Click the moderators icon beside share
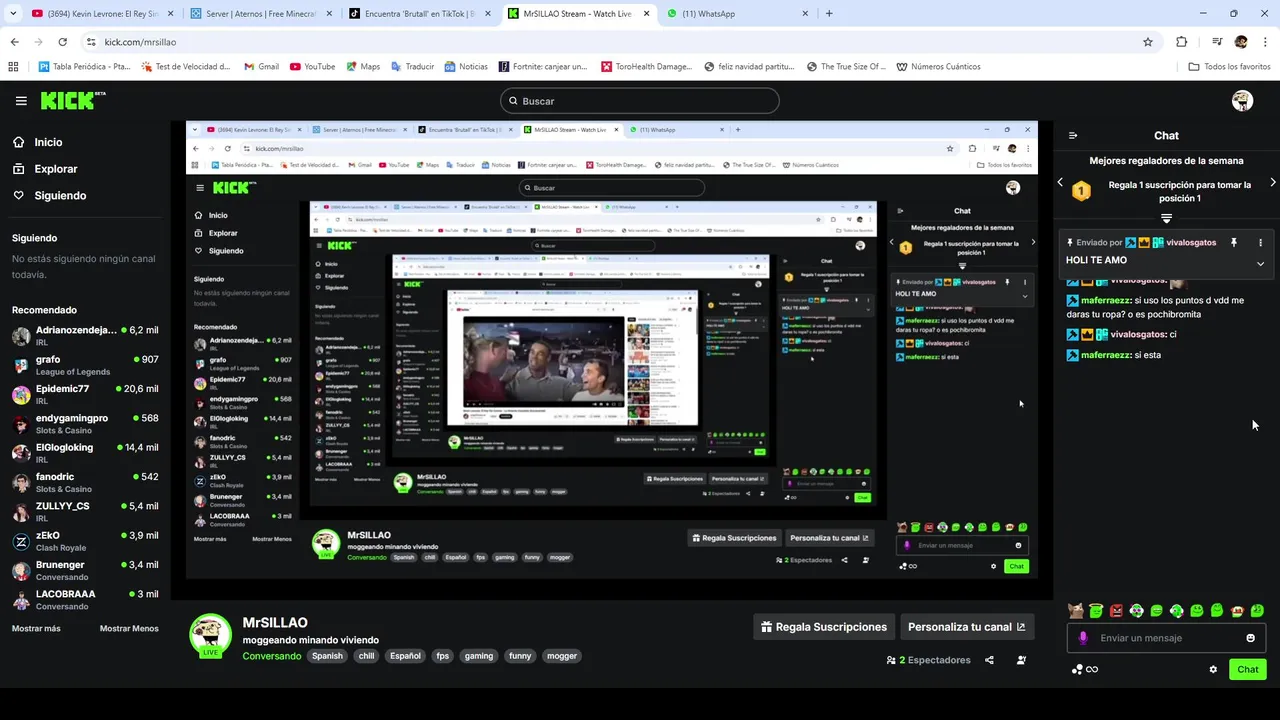Screen dimensions: 1280x720 pos(1021,660)
